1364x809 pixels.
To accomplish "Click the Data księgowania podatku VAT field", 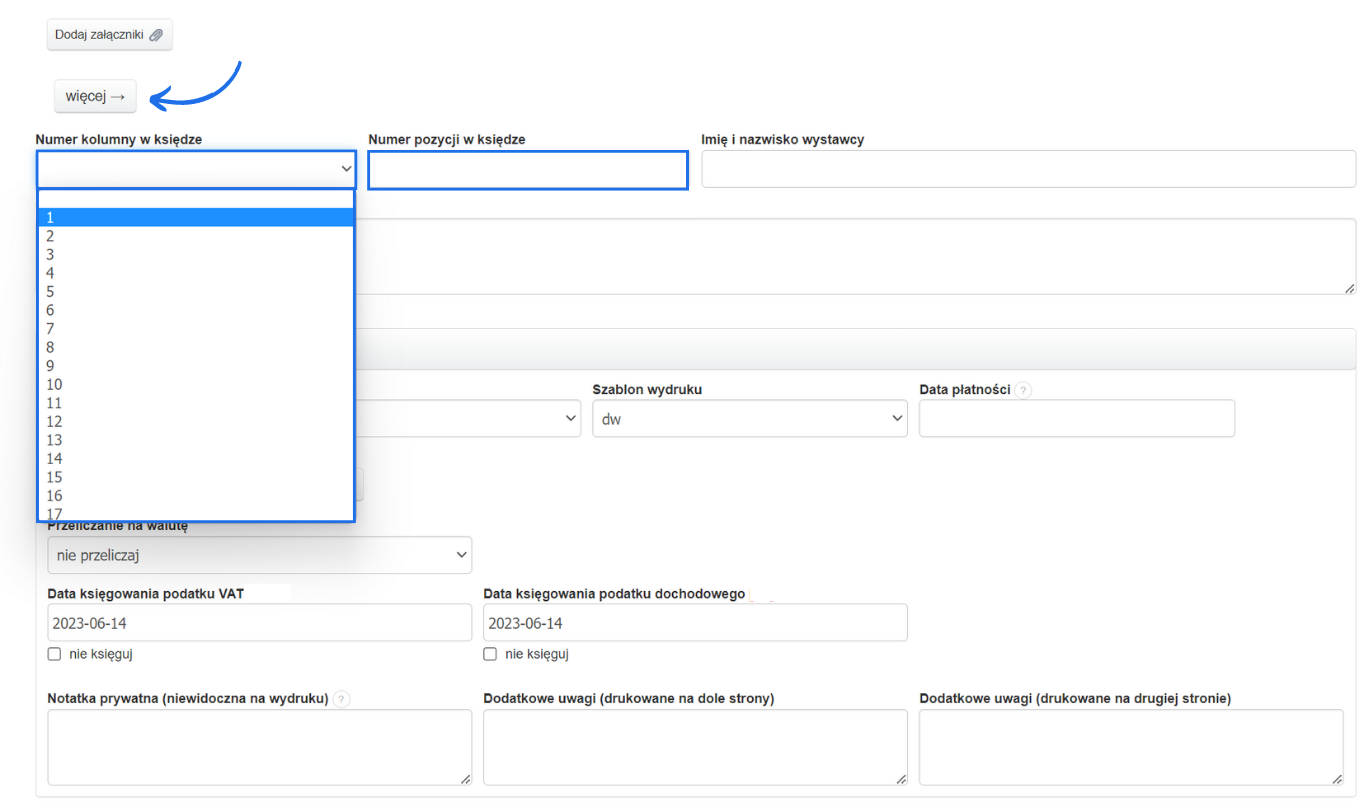I will (259, 623).
